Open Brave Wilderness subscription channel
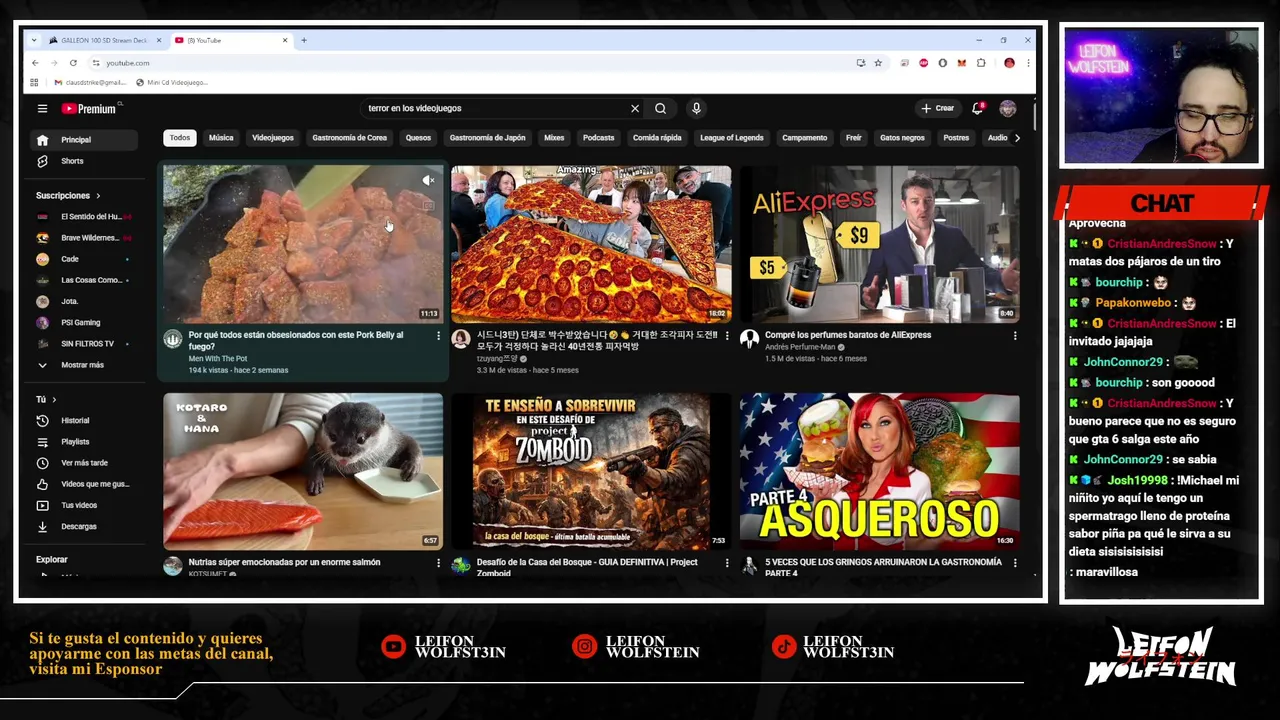Screen dimensions: 1280x720 [84, 238]
